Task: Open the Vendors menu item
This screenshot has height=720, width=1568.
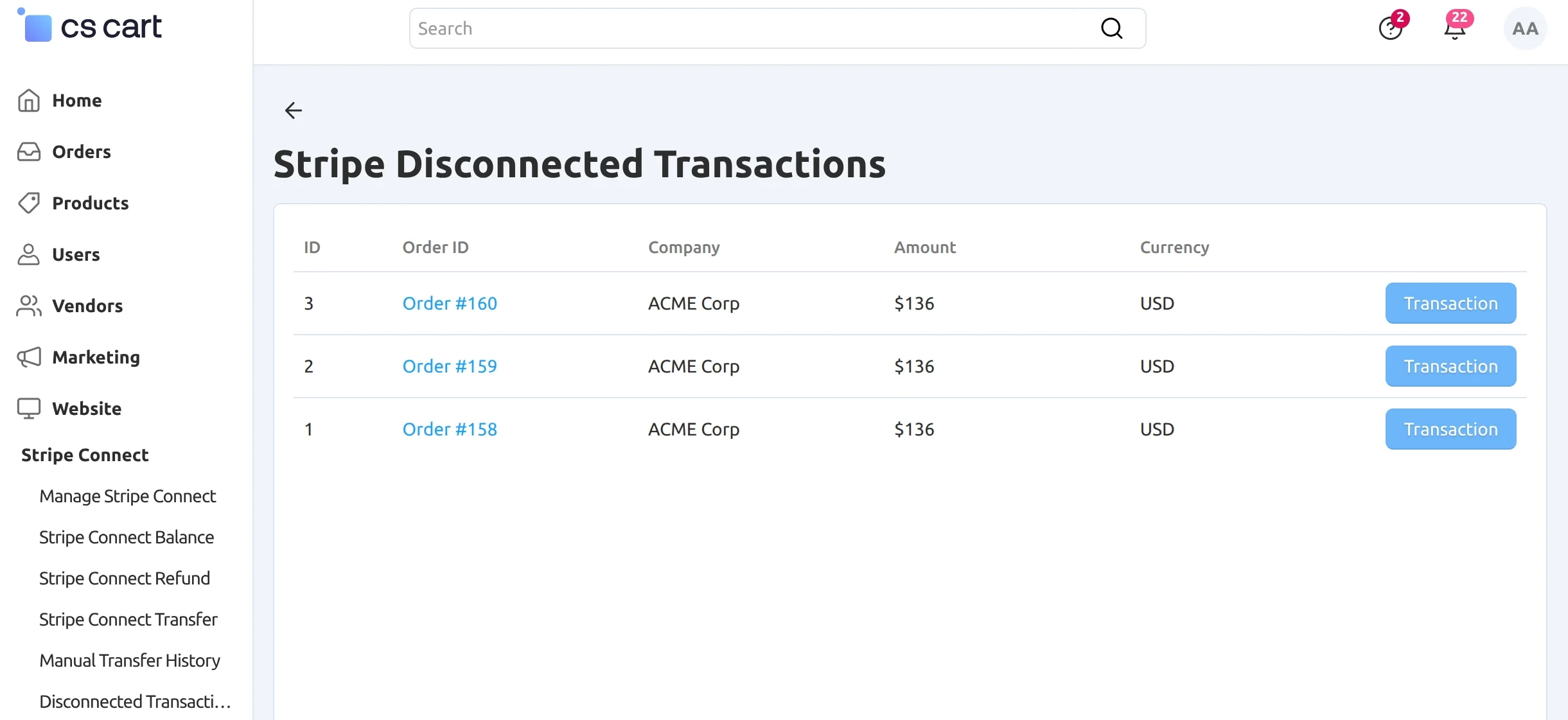Action: pyautogui.click(x=87, y=306)
